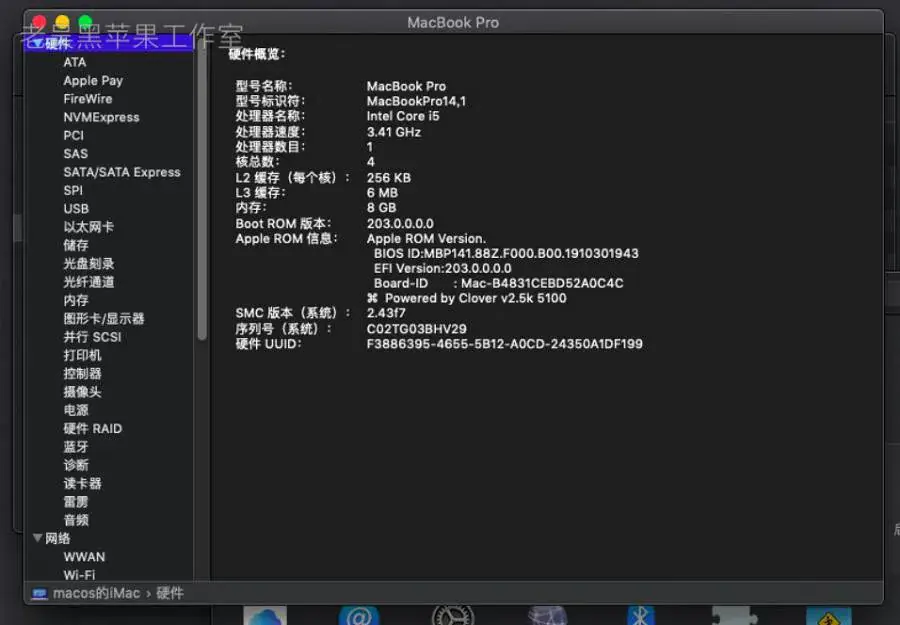
Task: Open Internet Accounts @ icon behind window
Action: tap(359, 615)
